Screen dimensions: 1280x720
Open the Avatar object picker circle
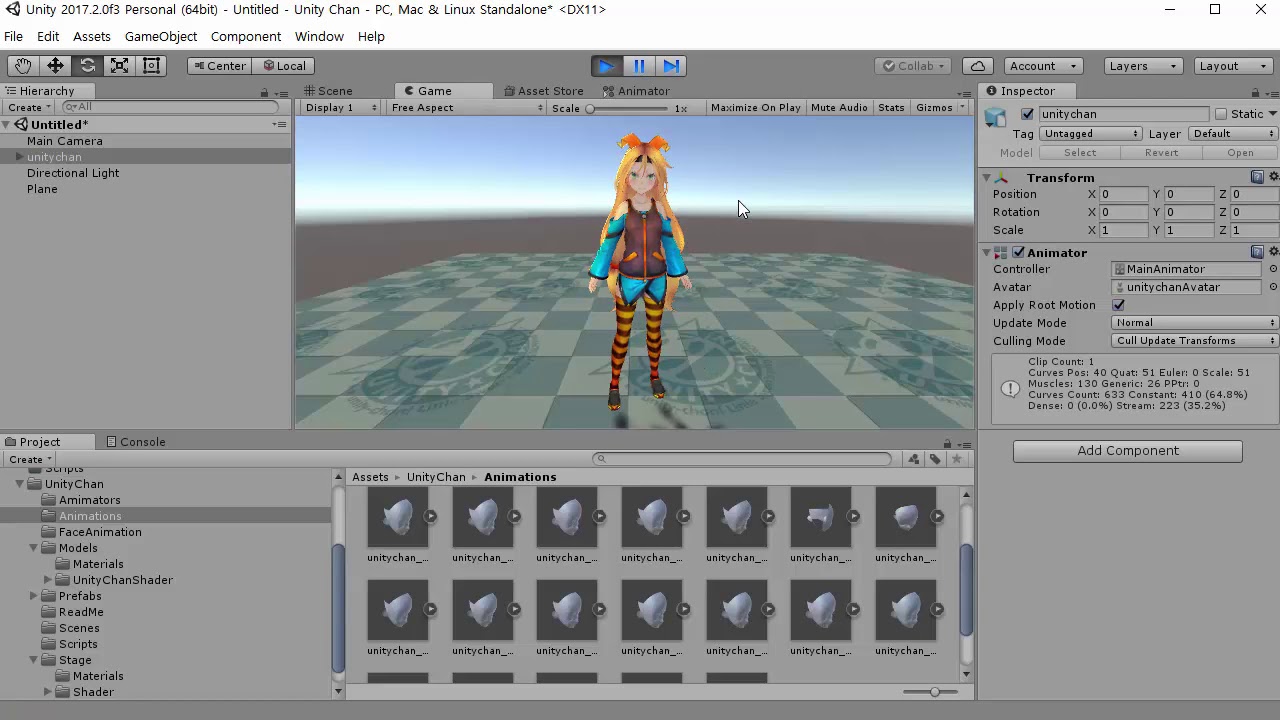1273,287
